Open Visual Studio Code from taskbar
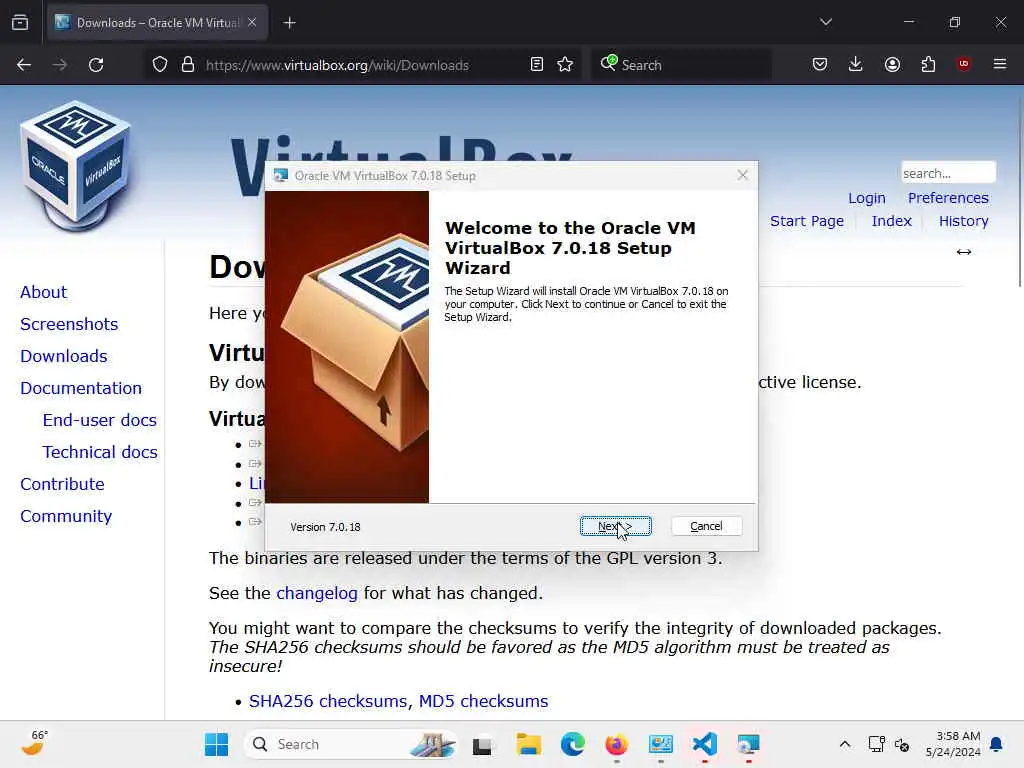This screenshot has width=1024, height=768. 705,744
